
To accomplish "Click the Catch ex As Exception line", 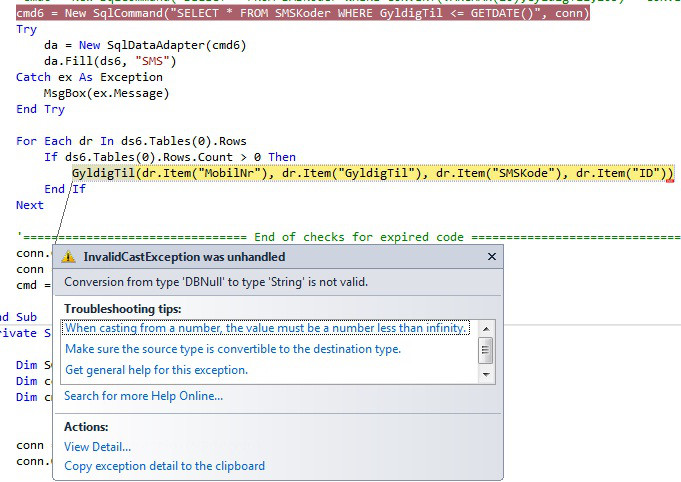I will click(89, 77).
